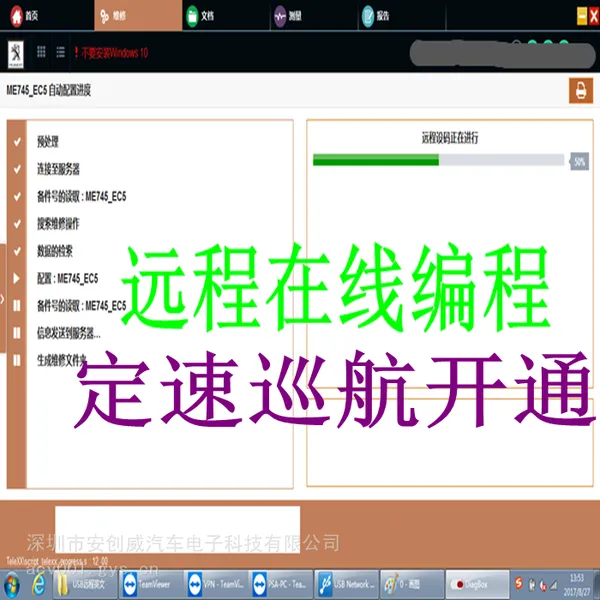
Task: Minimize the DiagBox window with yellow button
Action: point(582,16)
